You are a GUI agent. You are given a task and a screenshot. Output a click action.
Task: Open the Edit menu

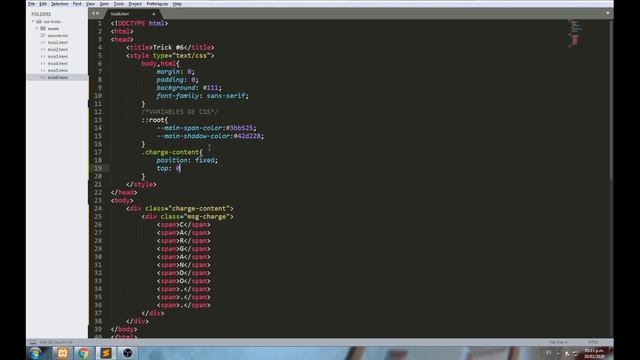pos(43,4)
